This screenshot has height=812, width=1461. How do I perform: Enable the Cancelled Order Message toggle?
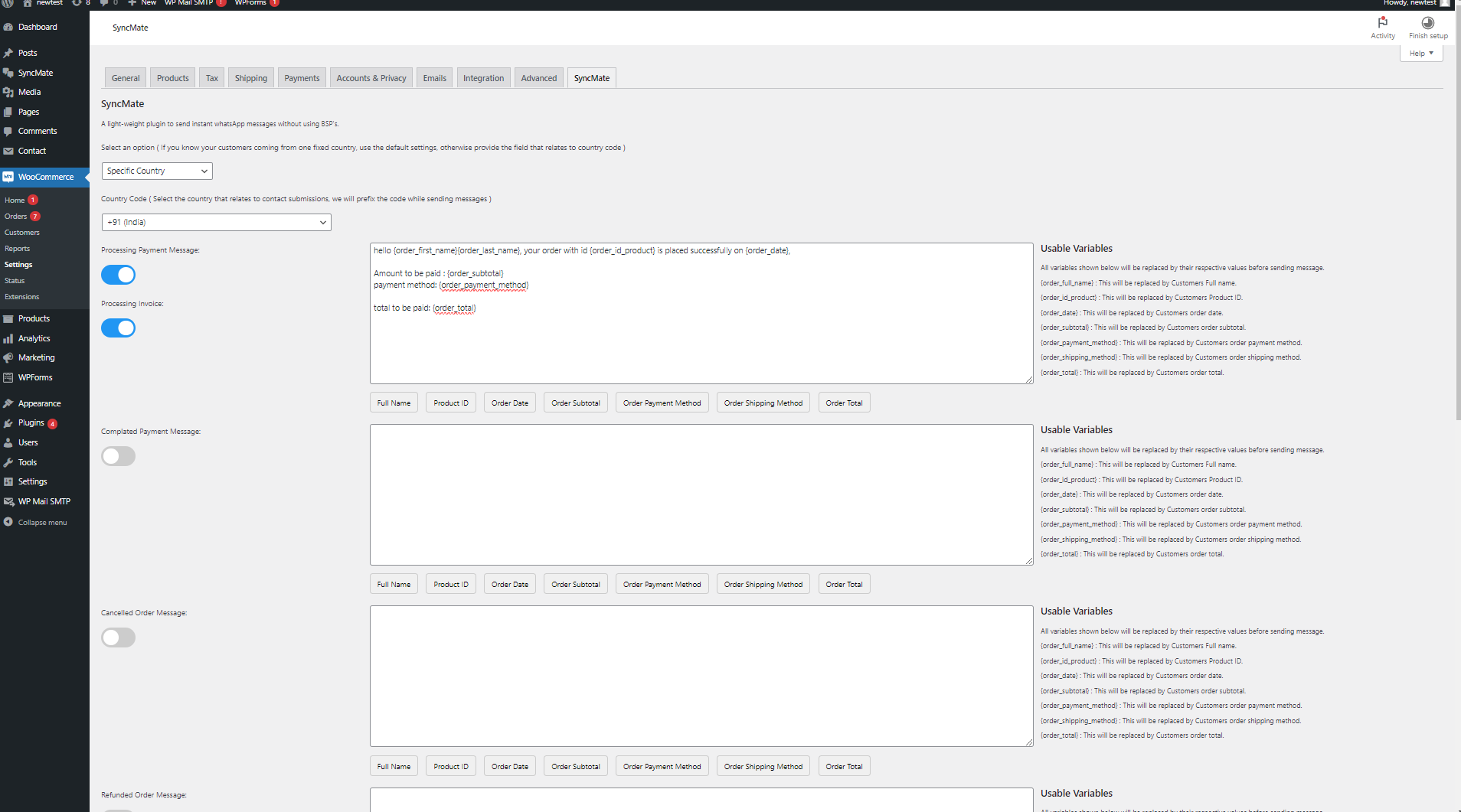[x=118, y=638]
